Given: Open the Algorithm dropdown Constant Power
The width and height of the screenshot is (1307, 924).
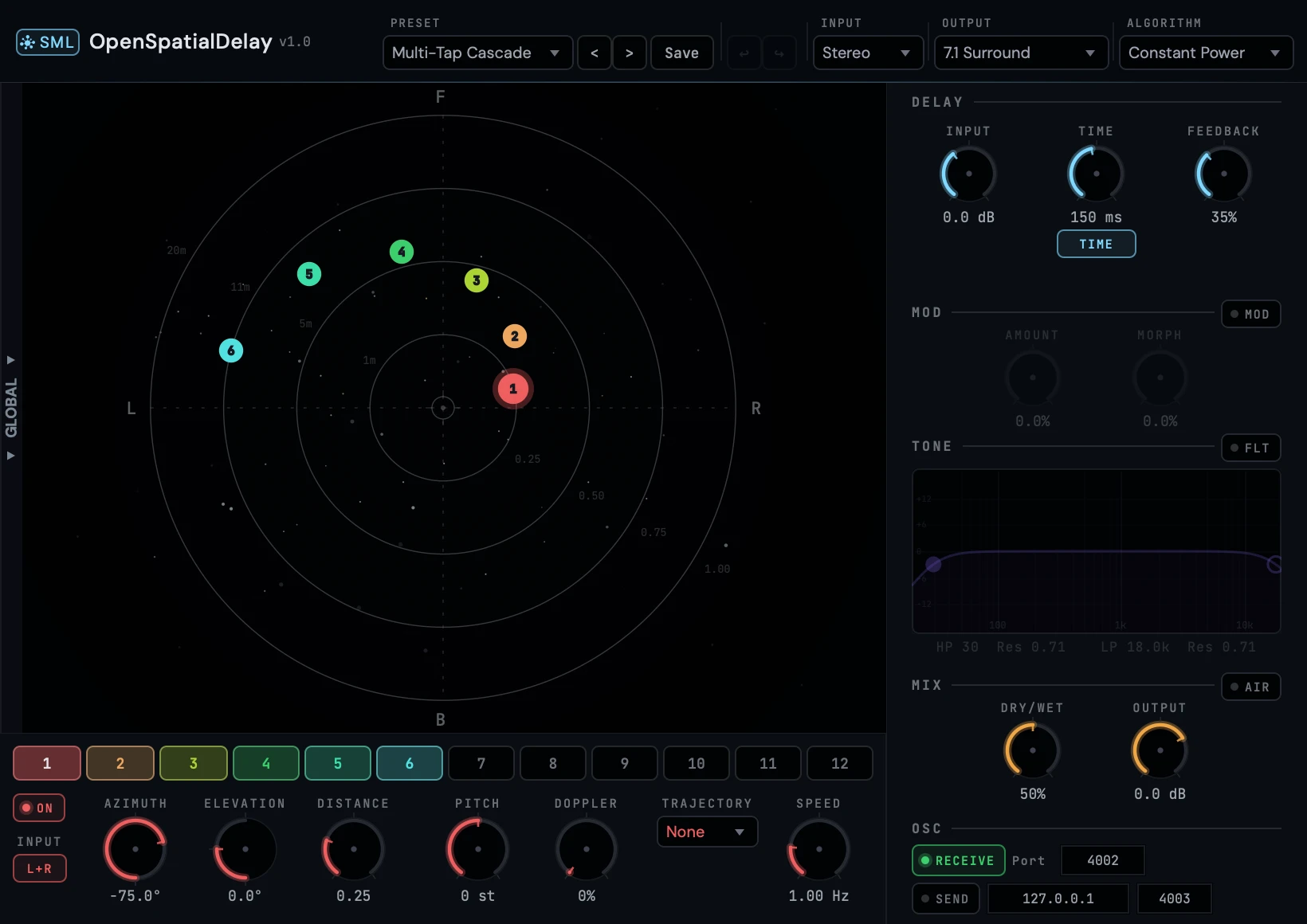Looking at the screenshot, I should tap(1206, 53).
